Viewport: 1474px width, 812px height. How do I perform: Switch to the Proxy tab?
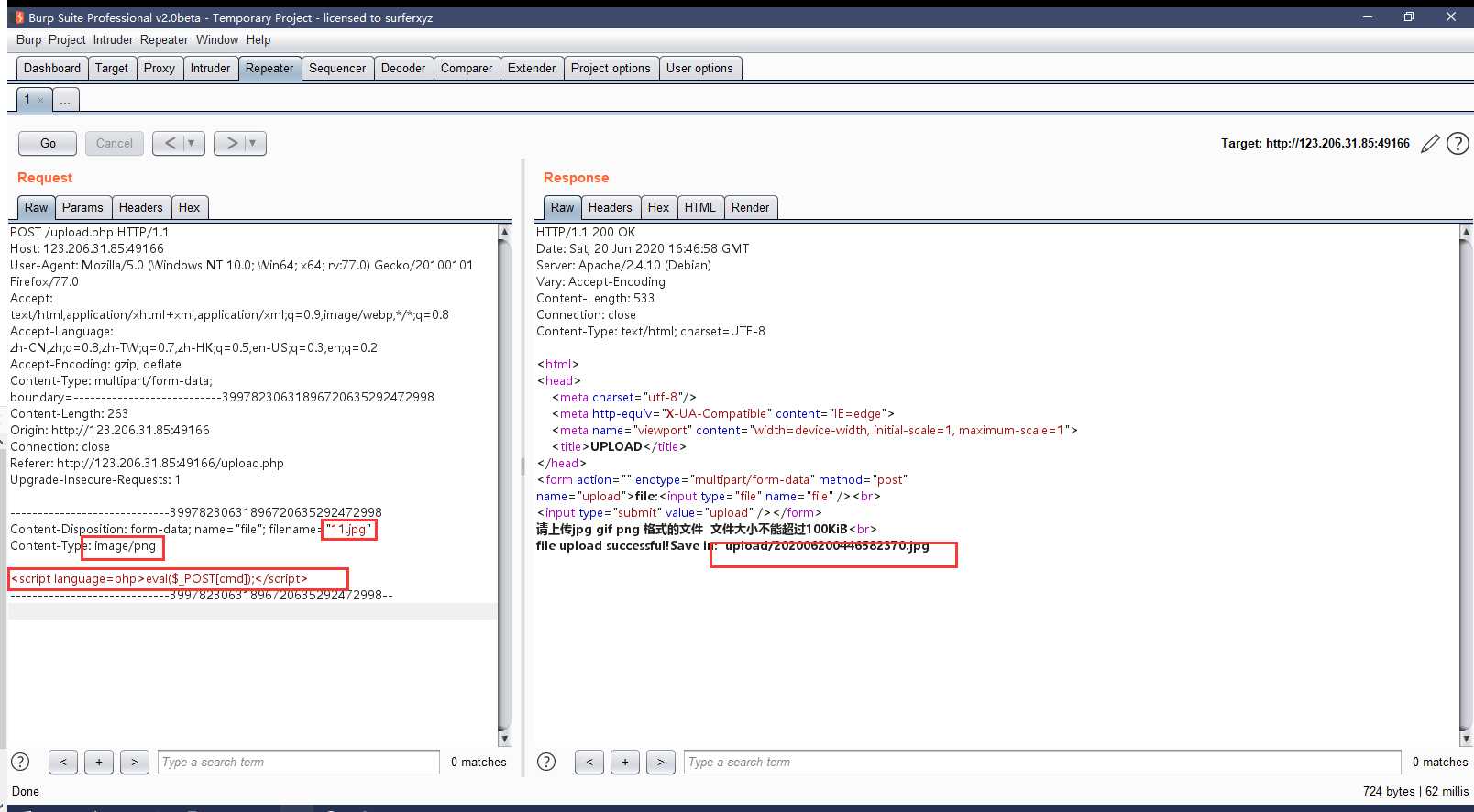[159, 68]
